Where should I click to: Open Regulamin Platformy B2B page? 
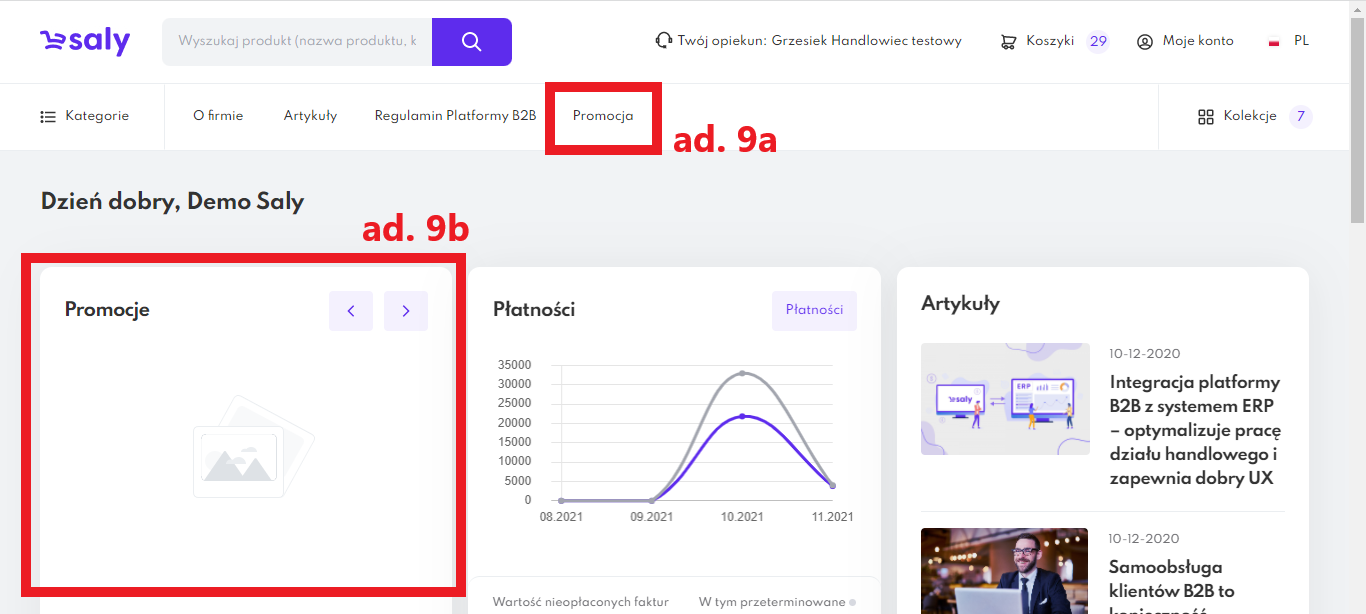tap(455, 116)
